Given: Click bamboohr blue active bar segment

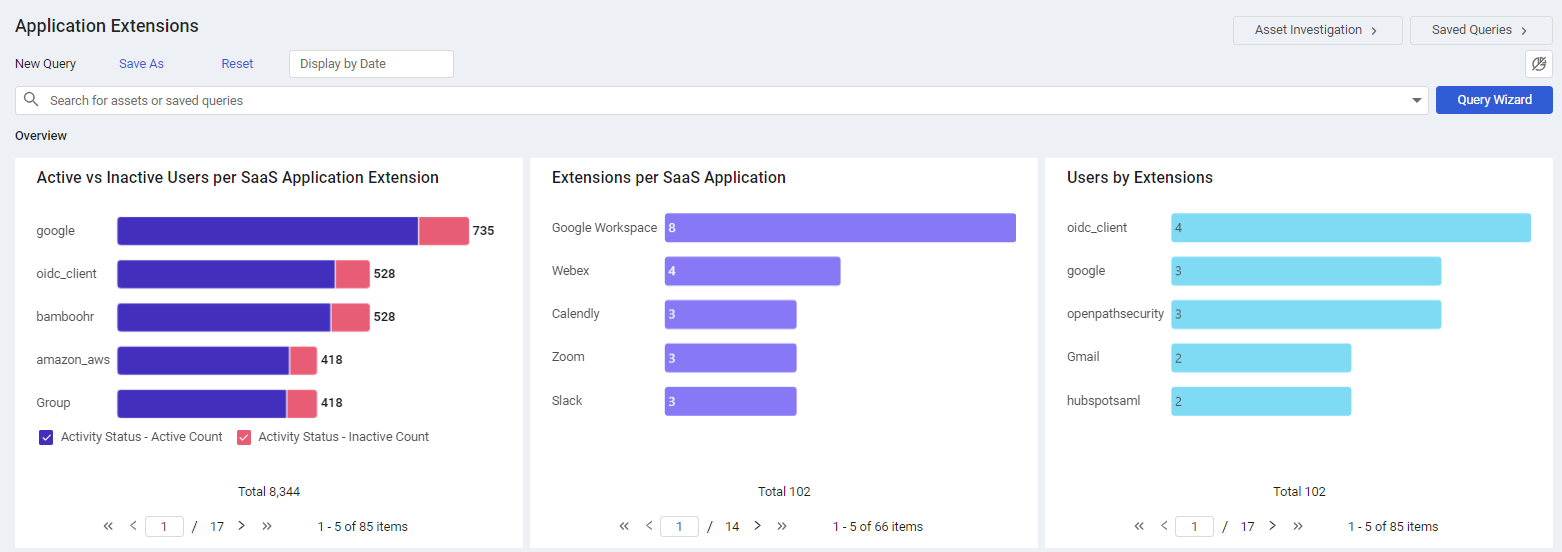Looking at the screenshot, I should click(x=224, y=317).
